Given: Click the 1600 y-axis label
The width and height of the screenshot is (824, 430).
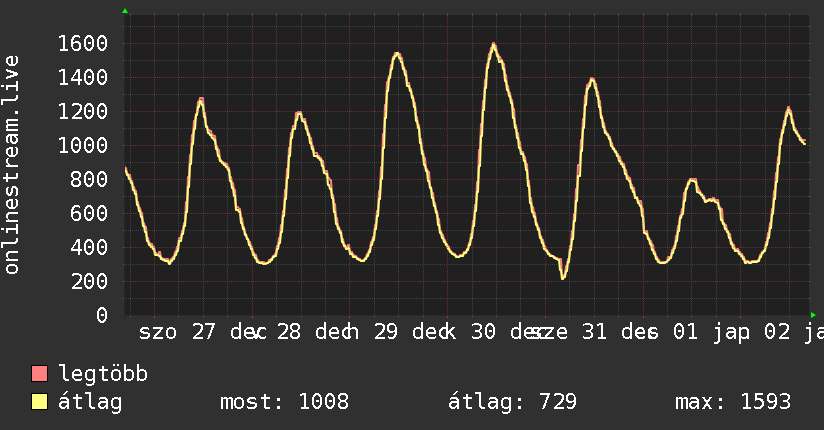Looking at the screenshot, I should 83,44.
